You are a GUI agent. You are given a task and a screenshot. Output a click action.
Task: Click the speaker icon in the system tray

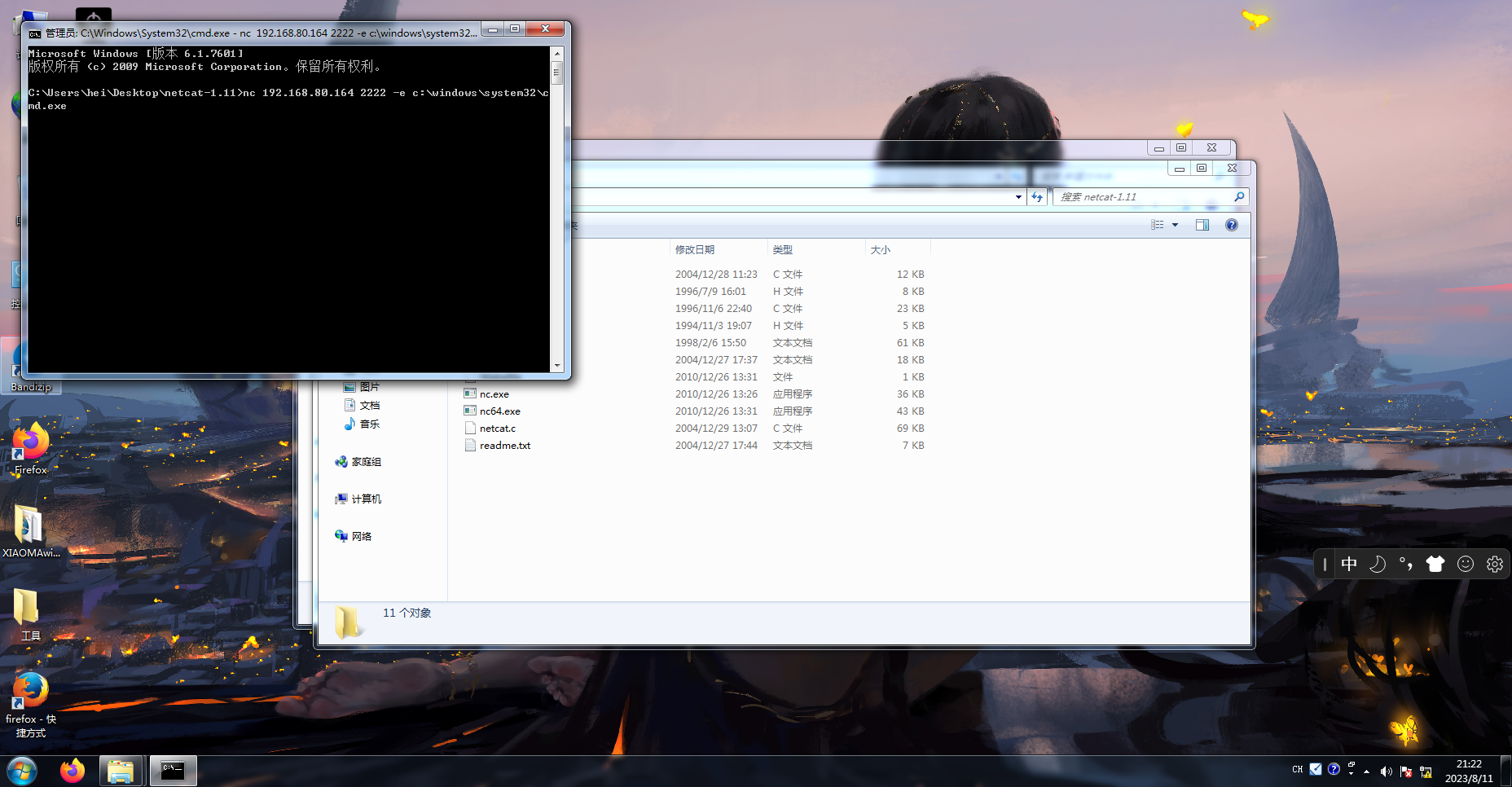point(1386,771)
